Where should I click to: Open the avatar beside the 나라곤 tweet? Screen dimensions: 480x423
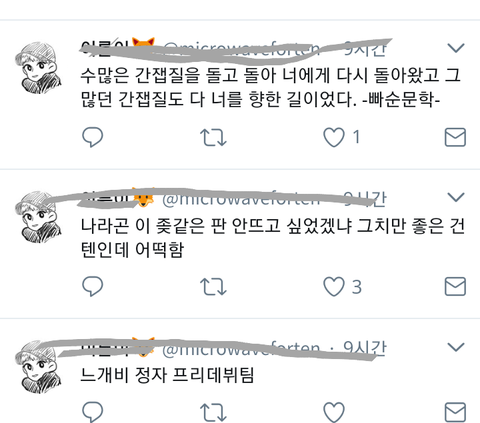(x=38, y=217)
